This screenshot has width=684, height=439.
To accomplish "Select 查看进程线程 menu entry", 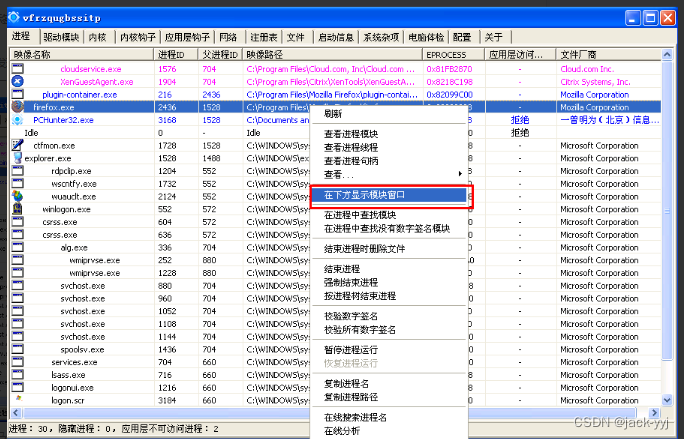I will click(389, 147).
